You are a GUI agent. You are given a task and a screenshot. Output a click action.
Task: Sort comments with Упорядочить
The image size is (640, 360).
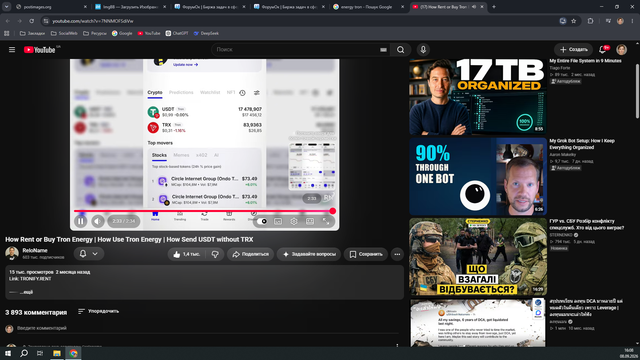click(x=98, y=311)
